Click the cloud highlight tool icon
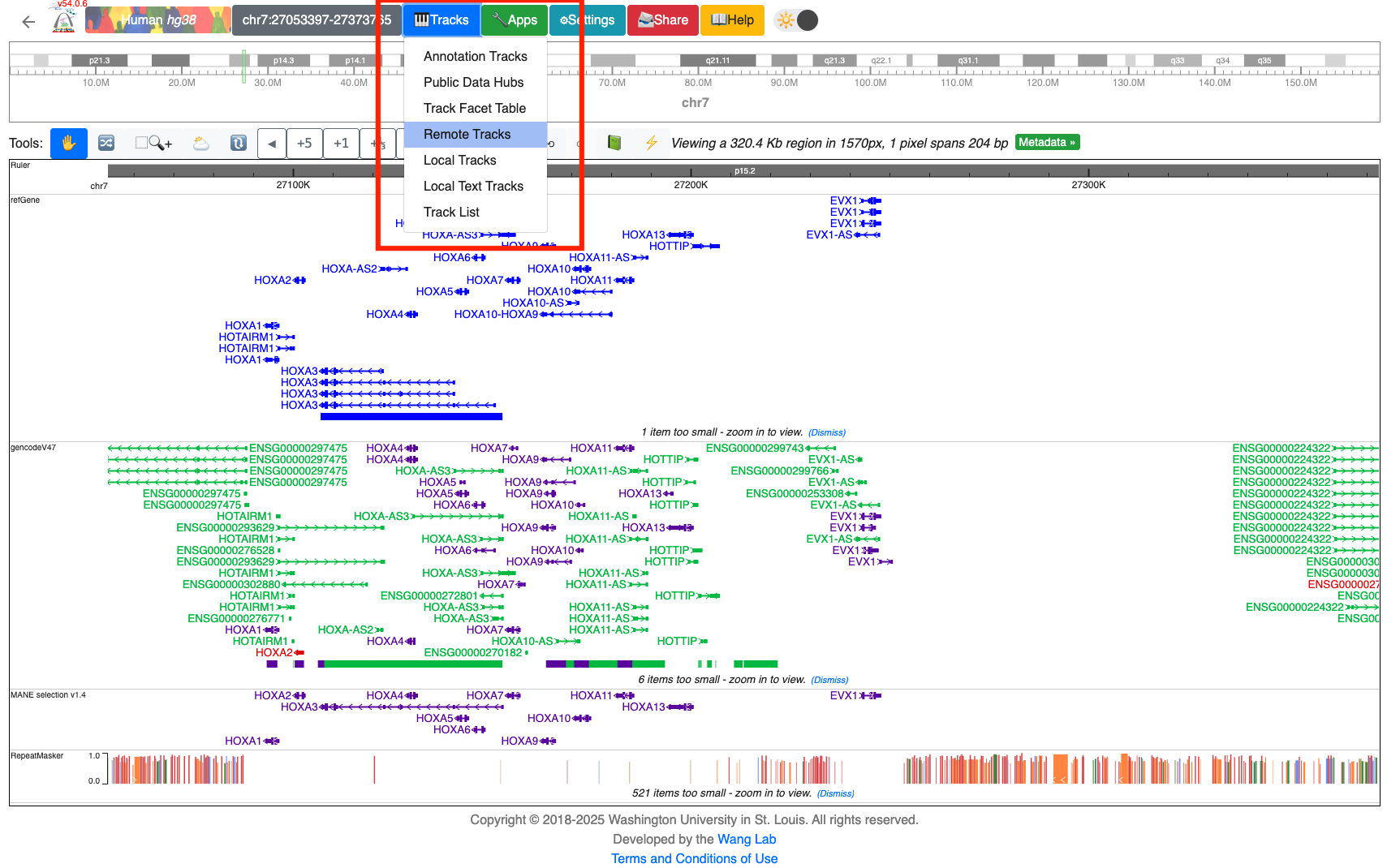This screenshot has width=1387, height=868. 200,144
